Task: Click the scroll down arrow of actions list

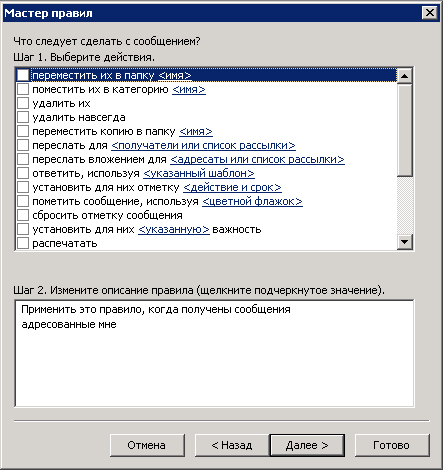Action: click(x=405, y=241)
